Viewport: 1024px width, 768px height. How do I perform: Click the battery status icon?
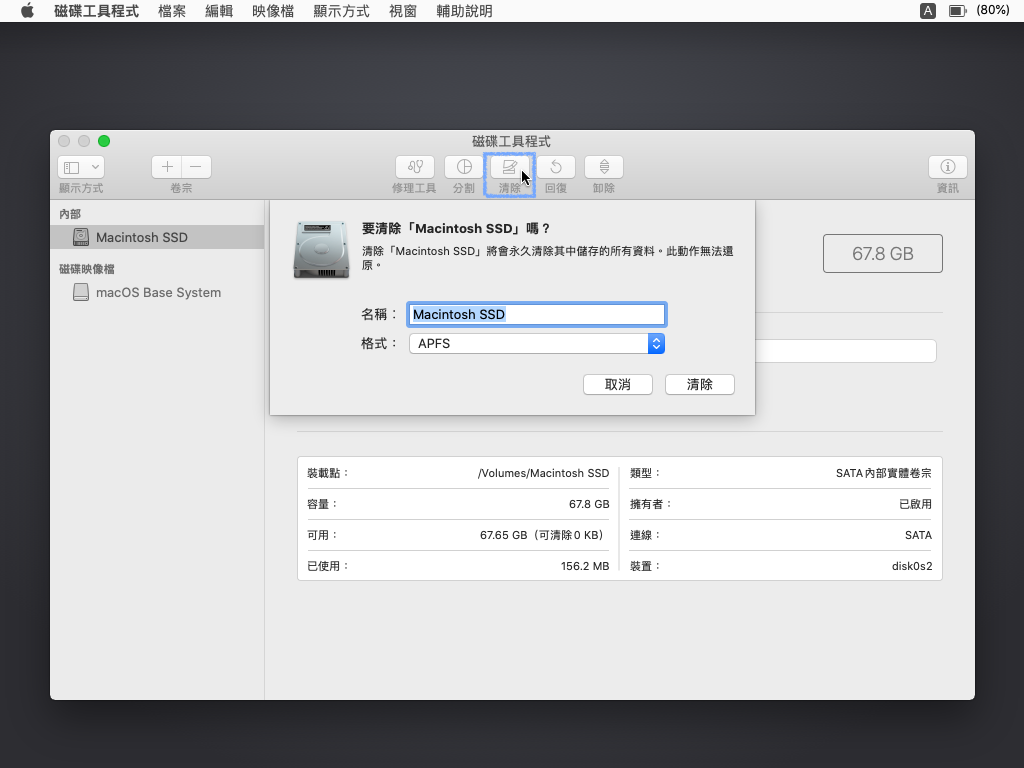pyautogui.click(x=957, y=10)
